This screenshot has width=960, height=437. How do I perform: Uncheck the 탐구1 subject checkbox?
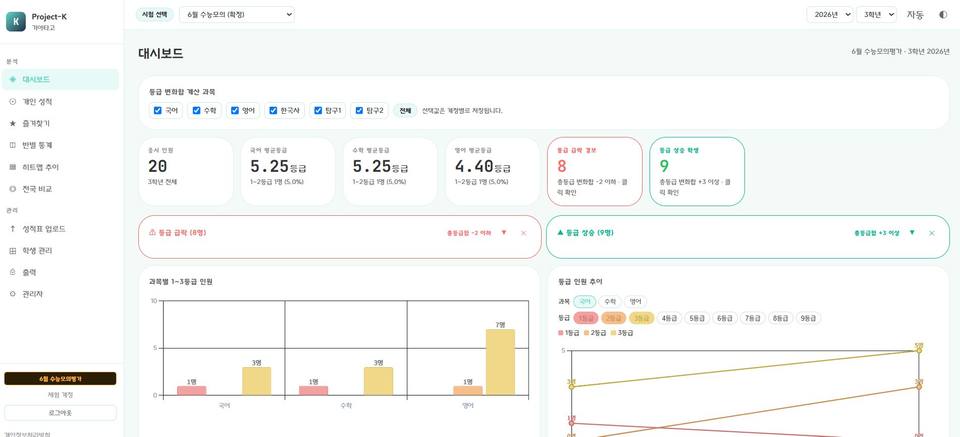click(x=318, y=111)
